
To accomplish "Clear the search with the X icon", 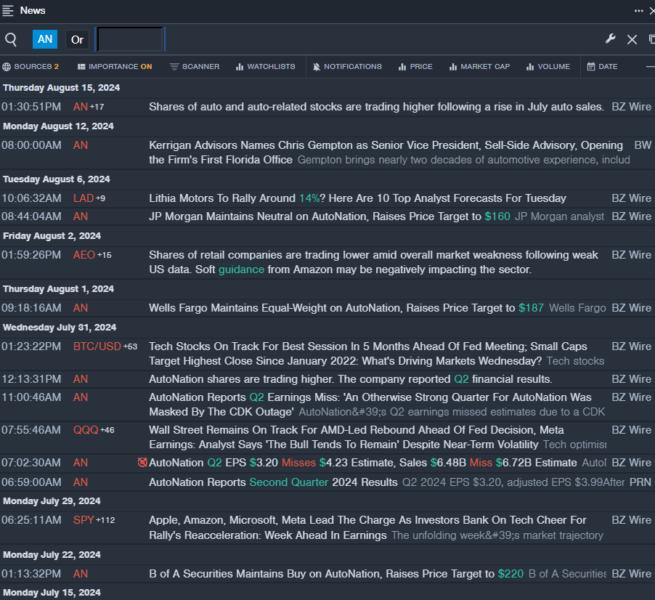I will (x=632, y=40).
